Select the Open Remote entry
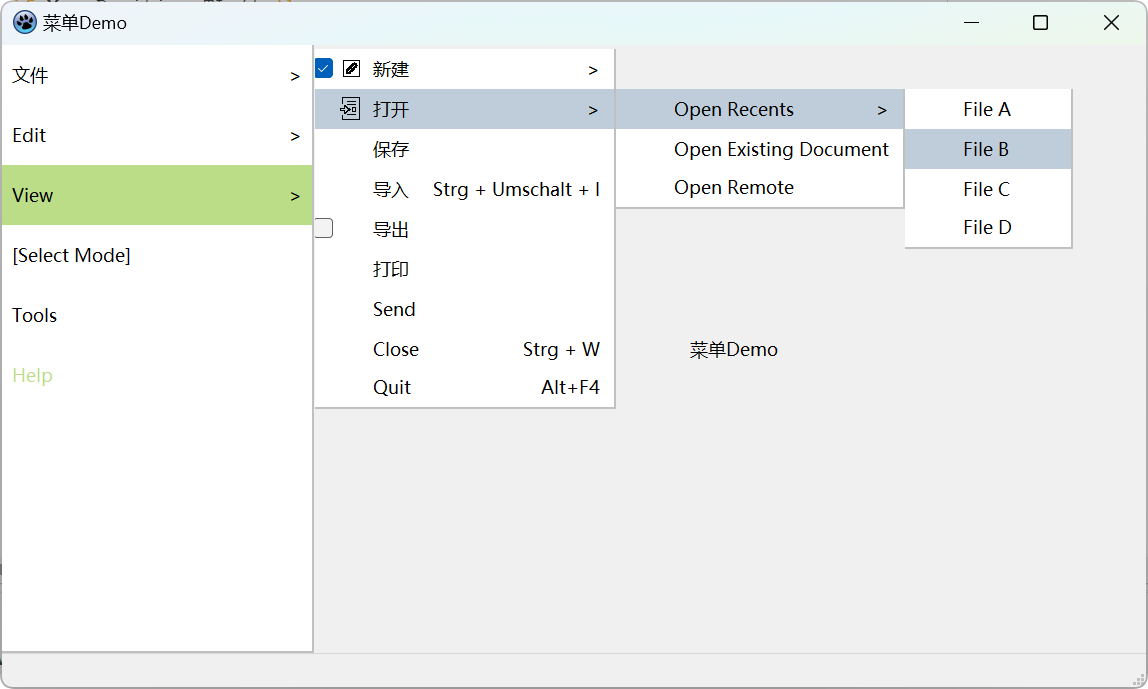1148x689 pixels. (x=734, y=187)
